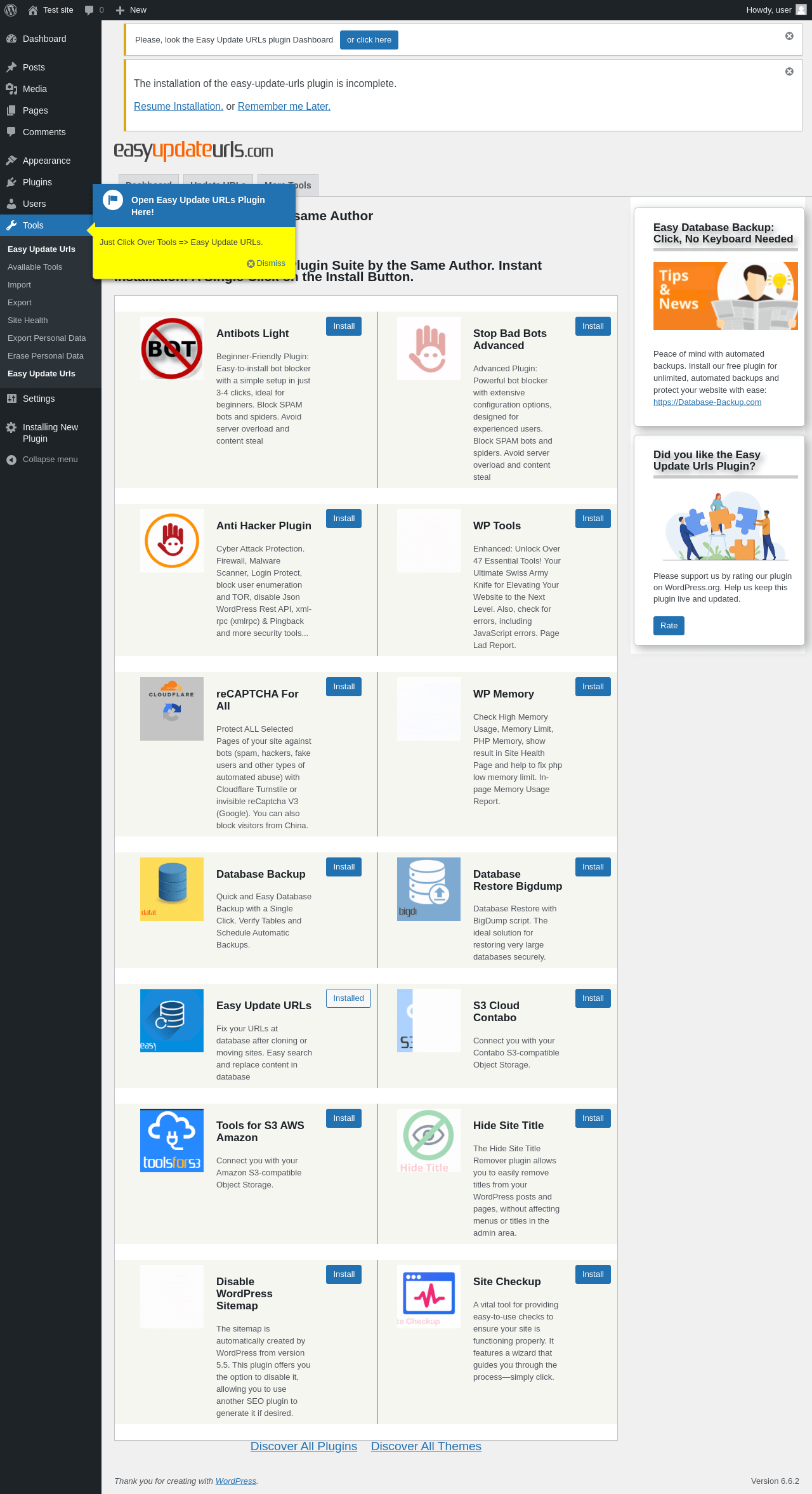The height and width of the screenshot is (1494, 812).
Task: Click the Bigdump restore database icon
Action: [x=429, y=889]
